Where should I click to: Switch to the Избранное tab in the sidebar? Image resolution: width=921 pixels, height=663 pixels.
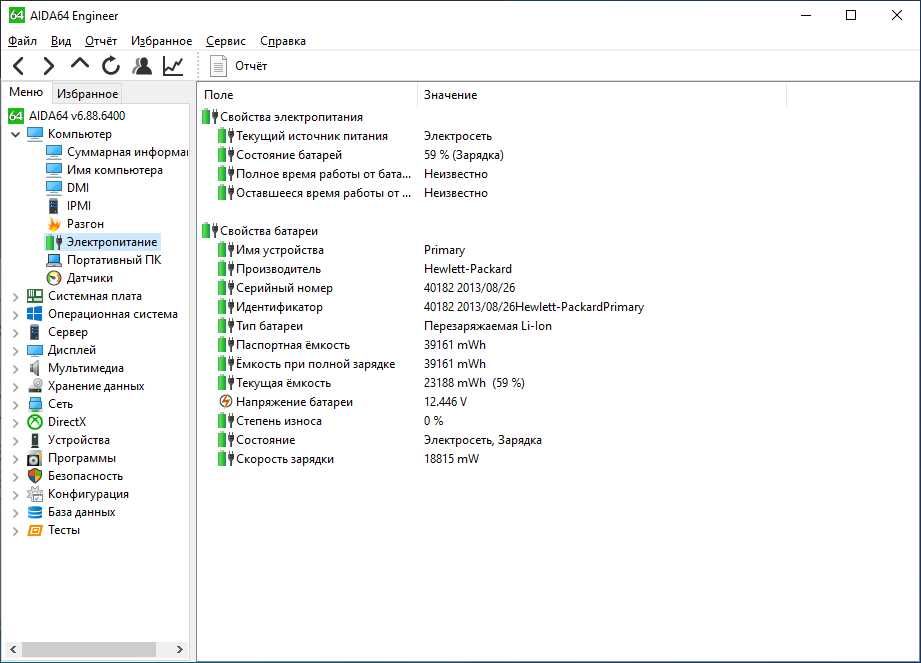pos(88,93)
